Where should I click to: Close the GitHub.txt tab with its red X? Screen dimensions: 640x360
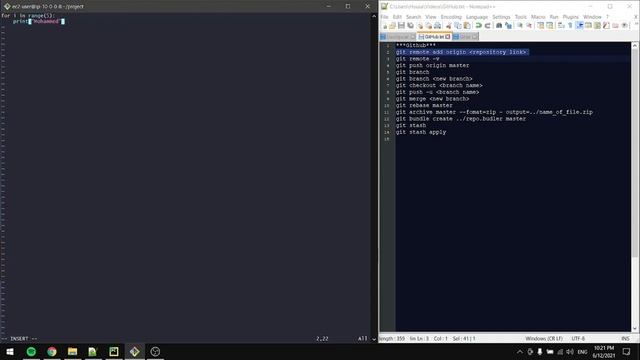tap(448, 37)
